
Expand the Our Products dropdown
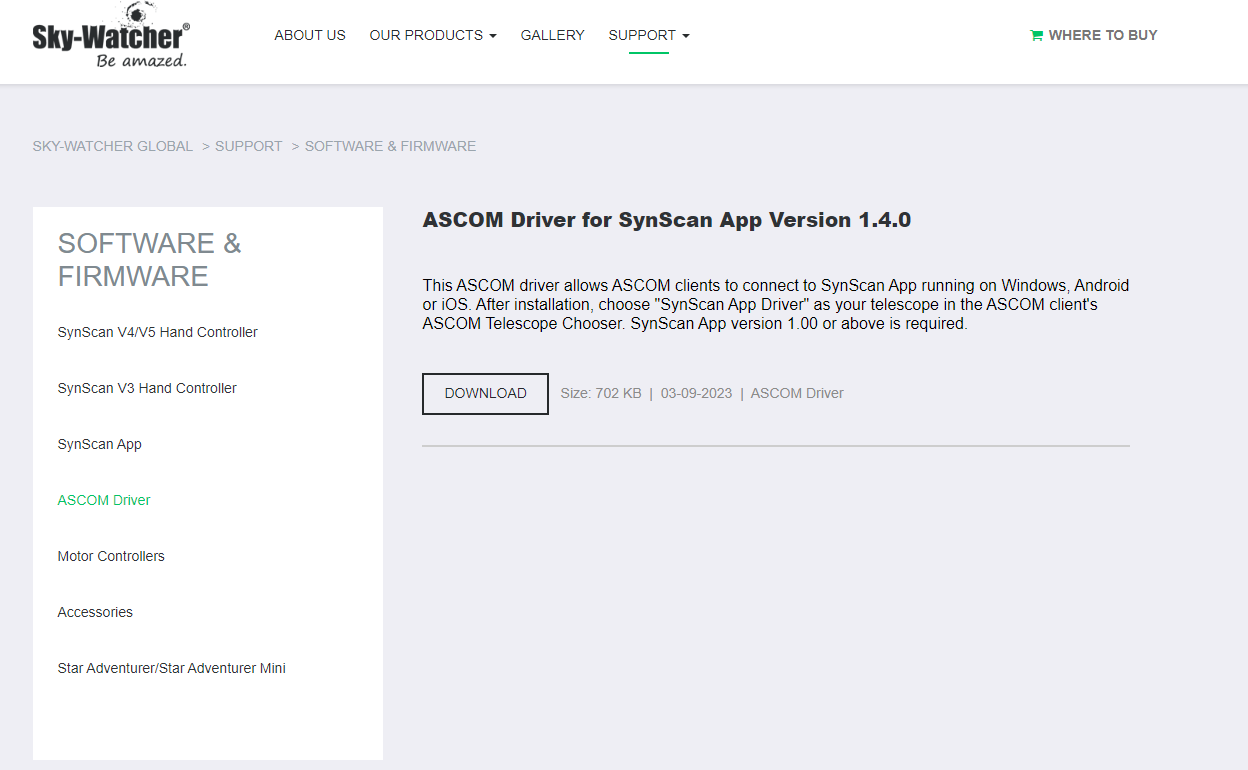433,35
